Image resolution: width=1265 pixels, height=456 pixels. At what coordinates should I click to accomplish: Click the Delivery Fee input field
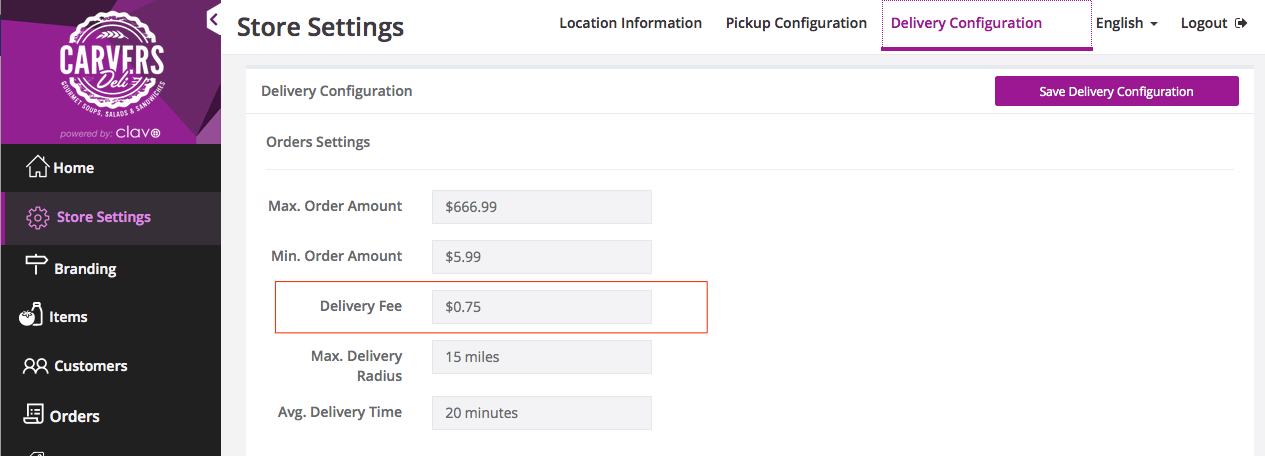click(541, 307)
